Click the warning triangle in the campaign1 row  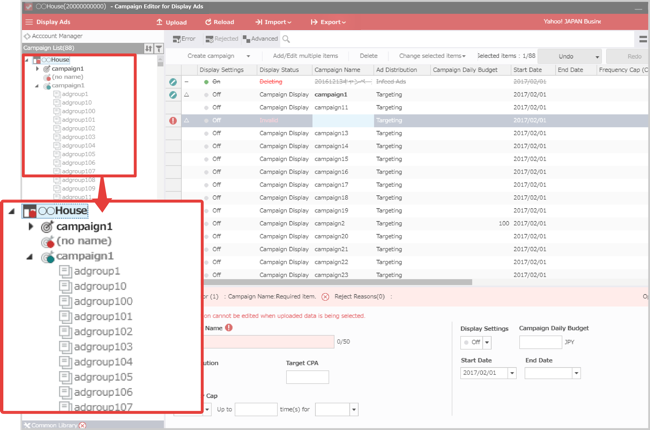pyautogui.click(x=187, y=95)
